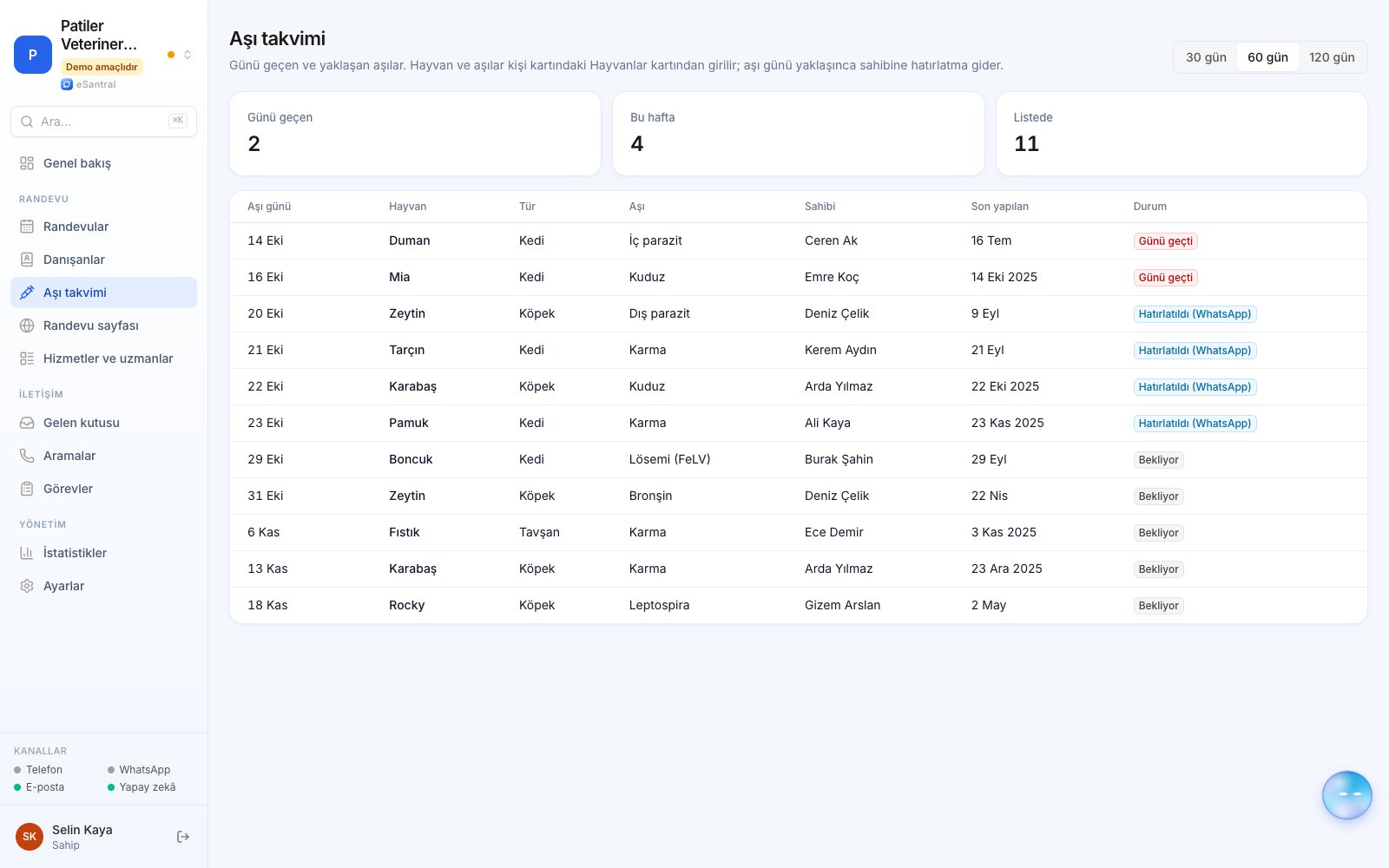Click the İstatistikler chart icon
Image resolution: width=1389 pixels, height=868 pixels.
click(27, 553)
